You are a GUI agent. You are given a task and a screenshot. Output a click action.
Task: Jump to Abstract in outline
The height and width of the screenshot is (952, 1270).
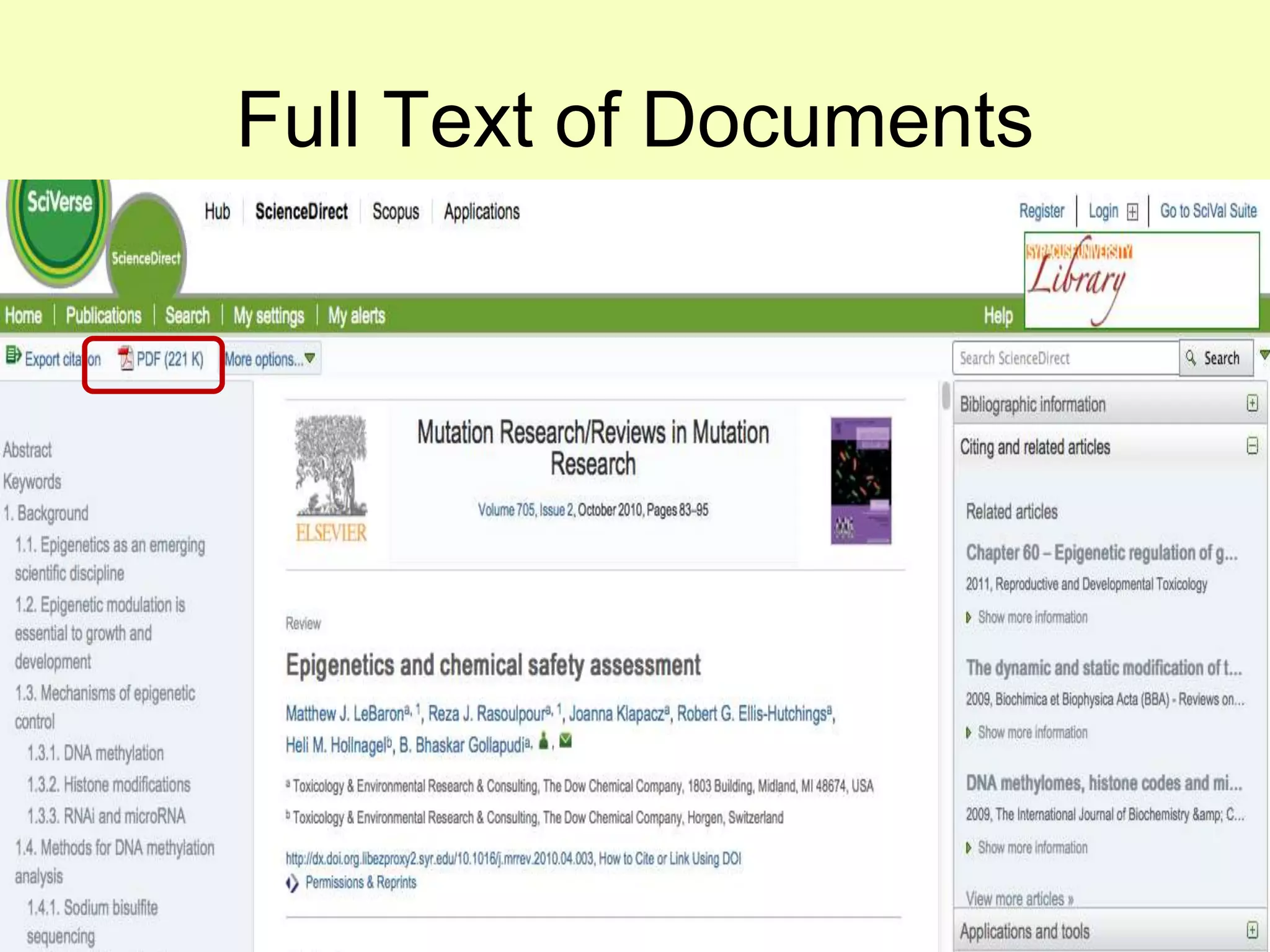[x=27, y=450]
